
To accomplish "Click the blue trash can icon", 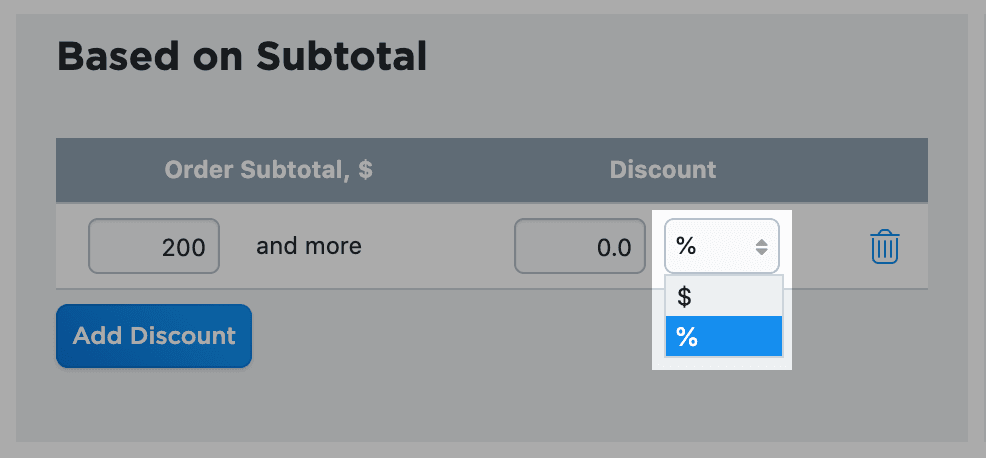I will 885,246.
